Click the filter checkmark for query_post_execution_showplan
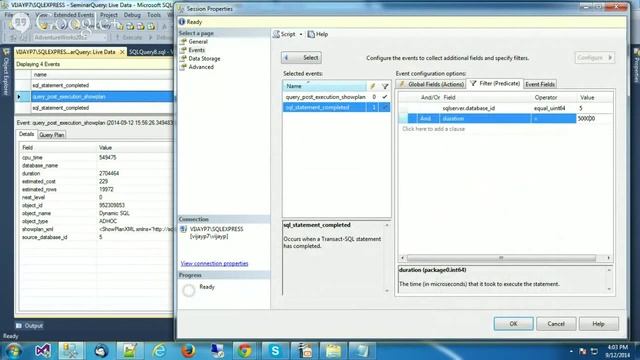640x360 pixels. (x=384, y=97)
